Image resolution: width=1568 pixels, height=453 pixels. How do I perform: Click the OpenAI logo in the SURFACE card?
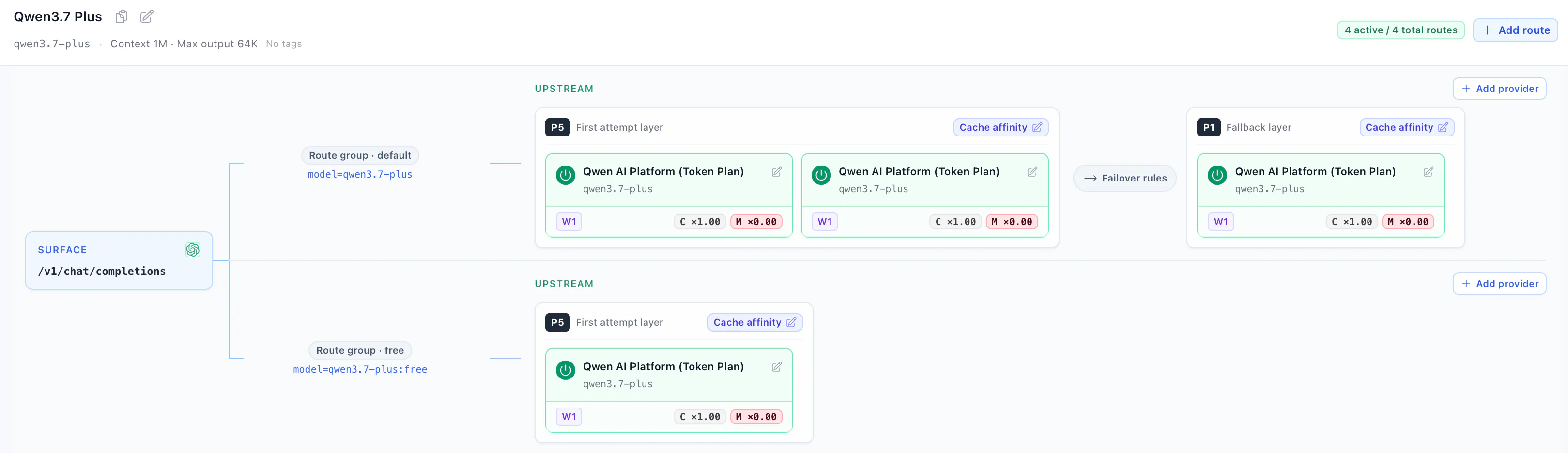[x=193, y=250]
